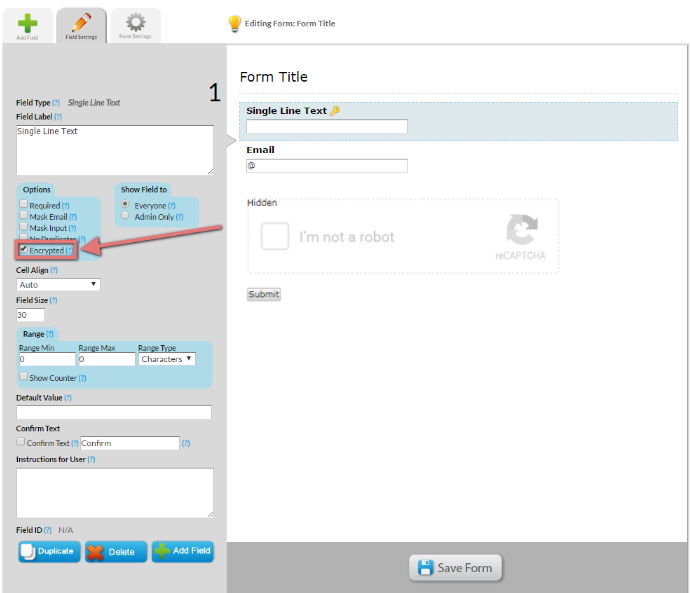
Task: Enable the Show Counter checkbox
Action: tap(23, 377)
